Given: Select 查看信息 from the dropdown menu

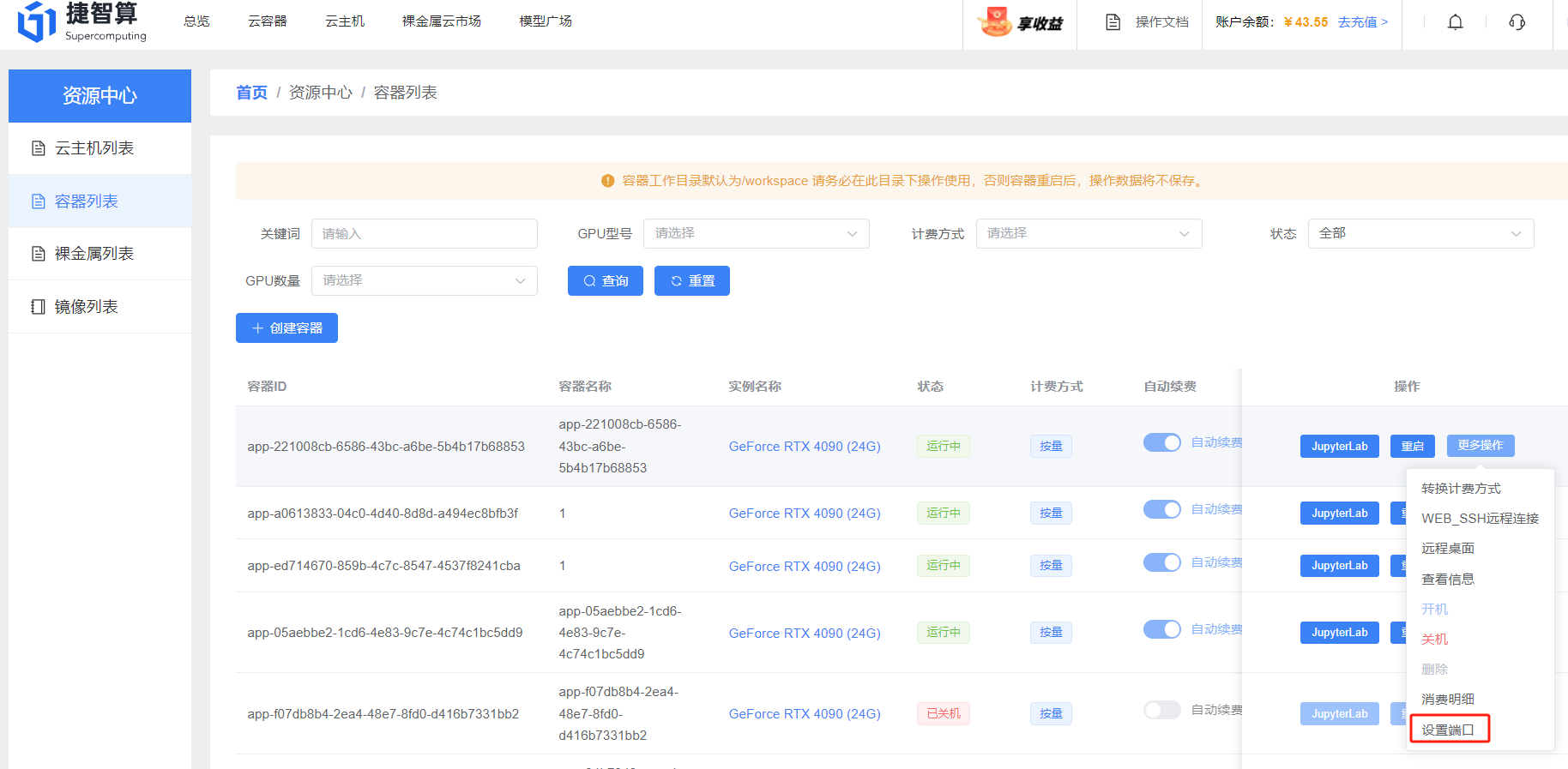Looking at the screenshot, I should click(1448, 580).
